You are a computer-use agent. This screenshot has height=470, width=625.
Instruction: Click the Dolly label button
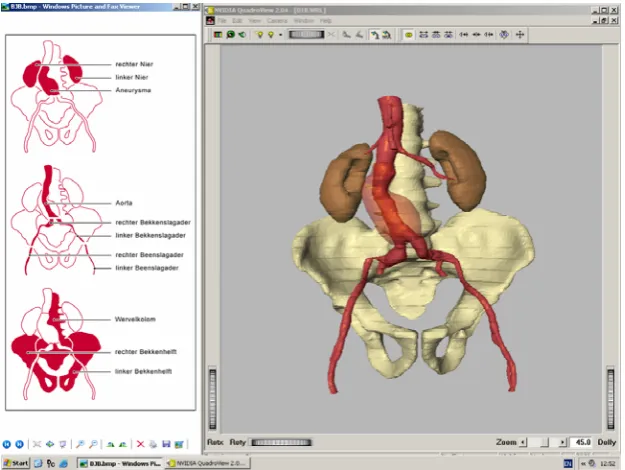coord(607,442)
